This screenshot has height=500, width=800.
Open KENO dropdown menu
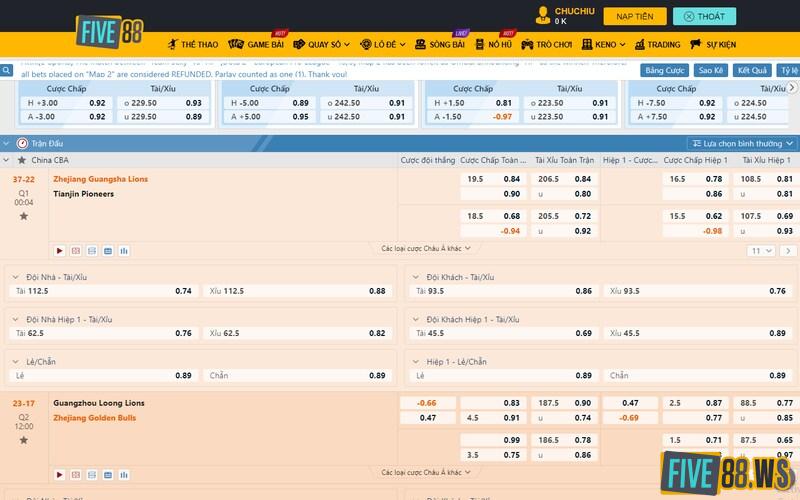(604, 44)
